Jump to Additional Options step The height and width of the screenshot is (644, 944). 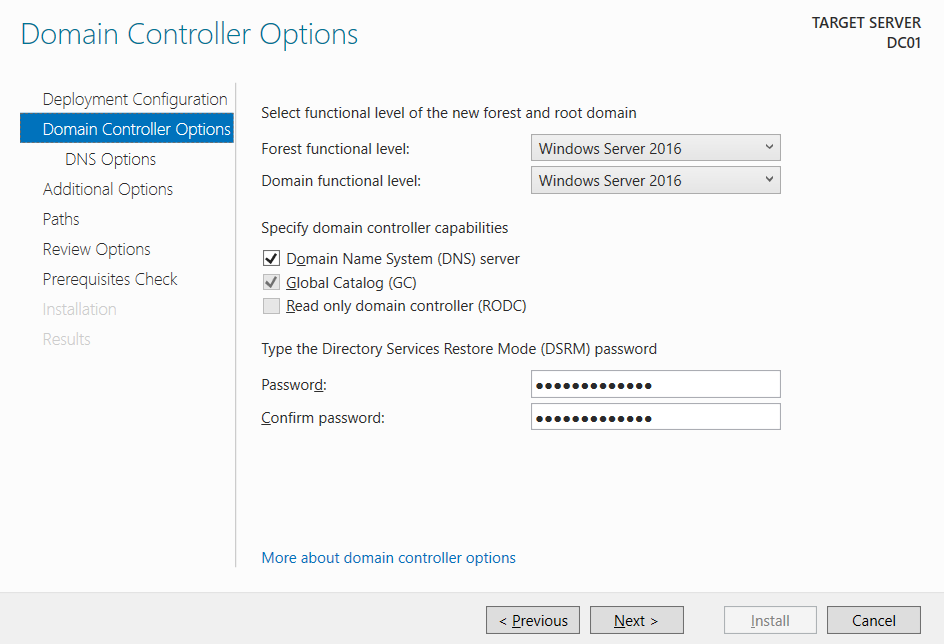coord(108,189)
